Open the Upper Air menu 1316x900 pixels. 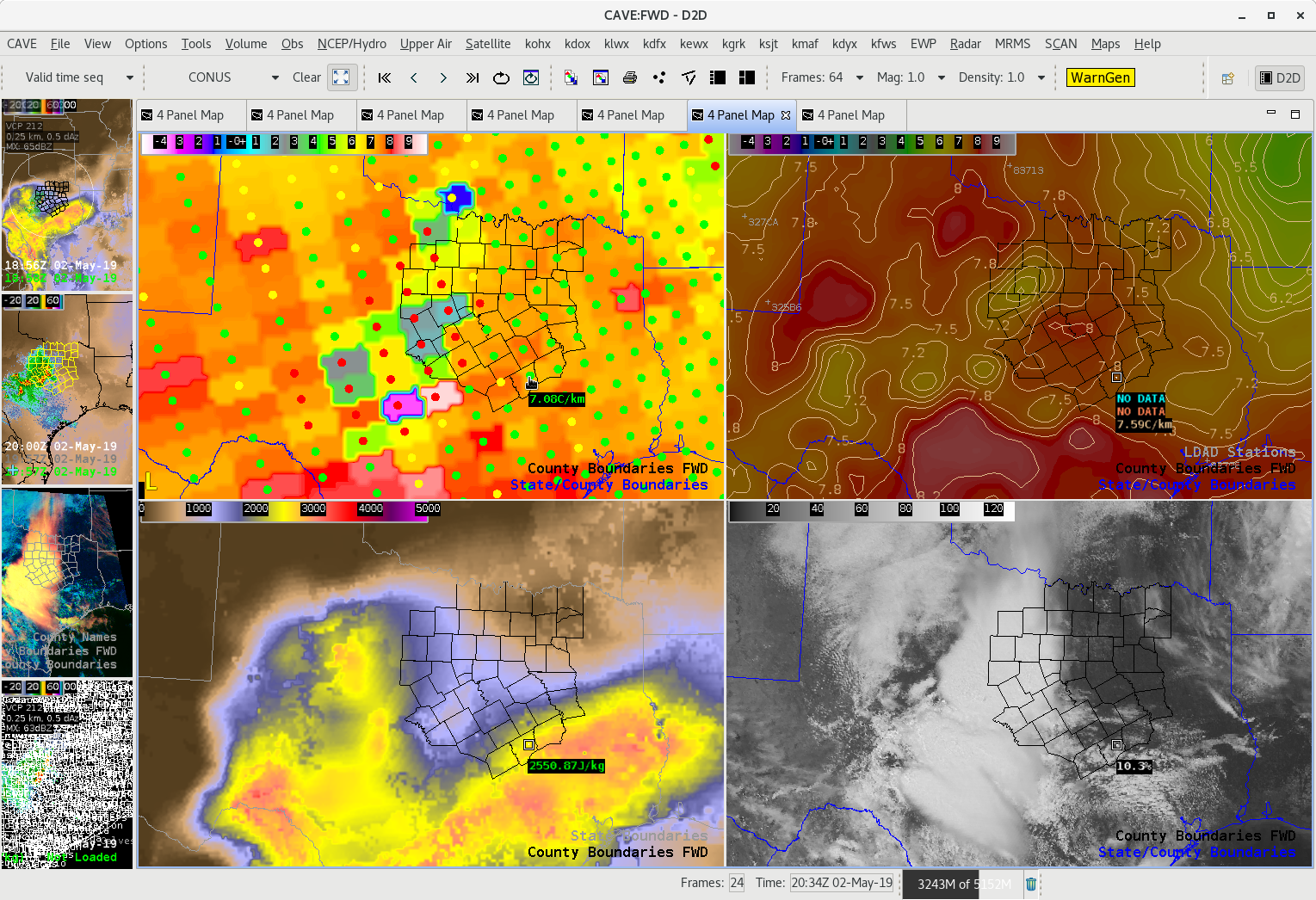[425, 44]
